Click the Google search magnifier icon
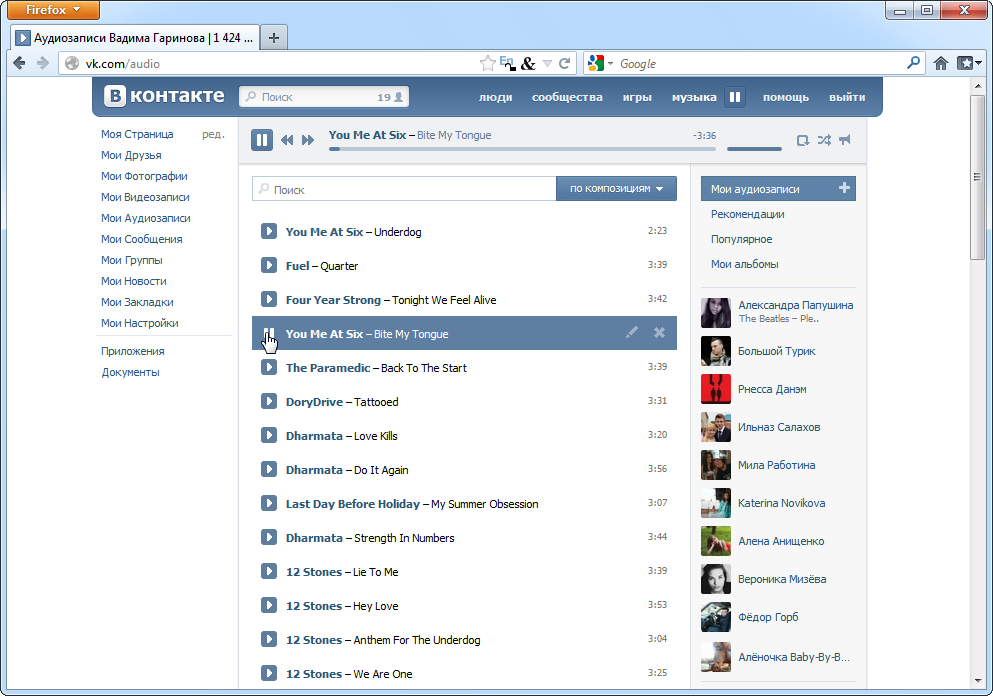Viewport: 993px width, 696px height. pyautogui.click(x=913, y=63)
